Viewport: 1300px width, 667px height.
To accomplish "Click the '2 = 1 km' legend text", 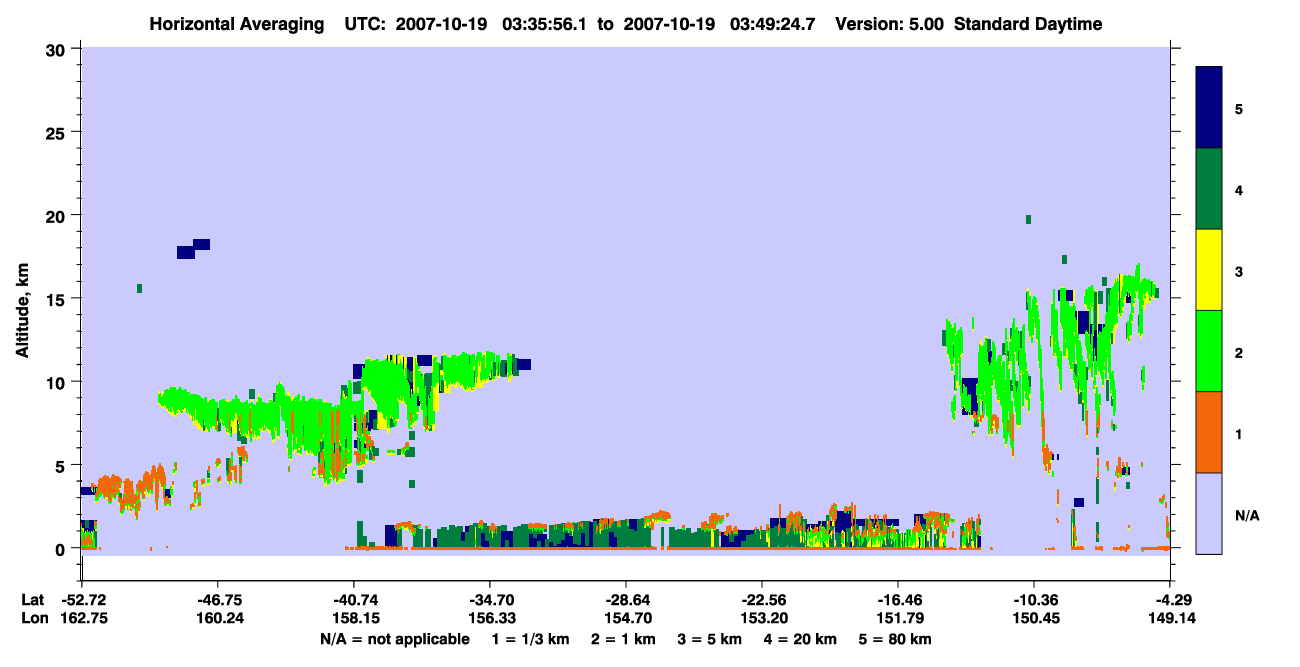I will [625, 639].
